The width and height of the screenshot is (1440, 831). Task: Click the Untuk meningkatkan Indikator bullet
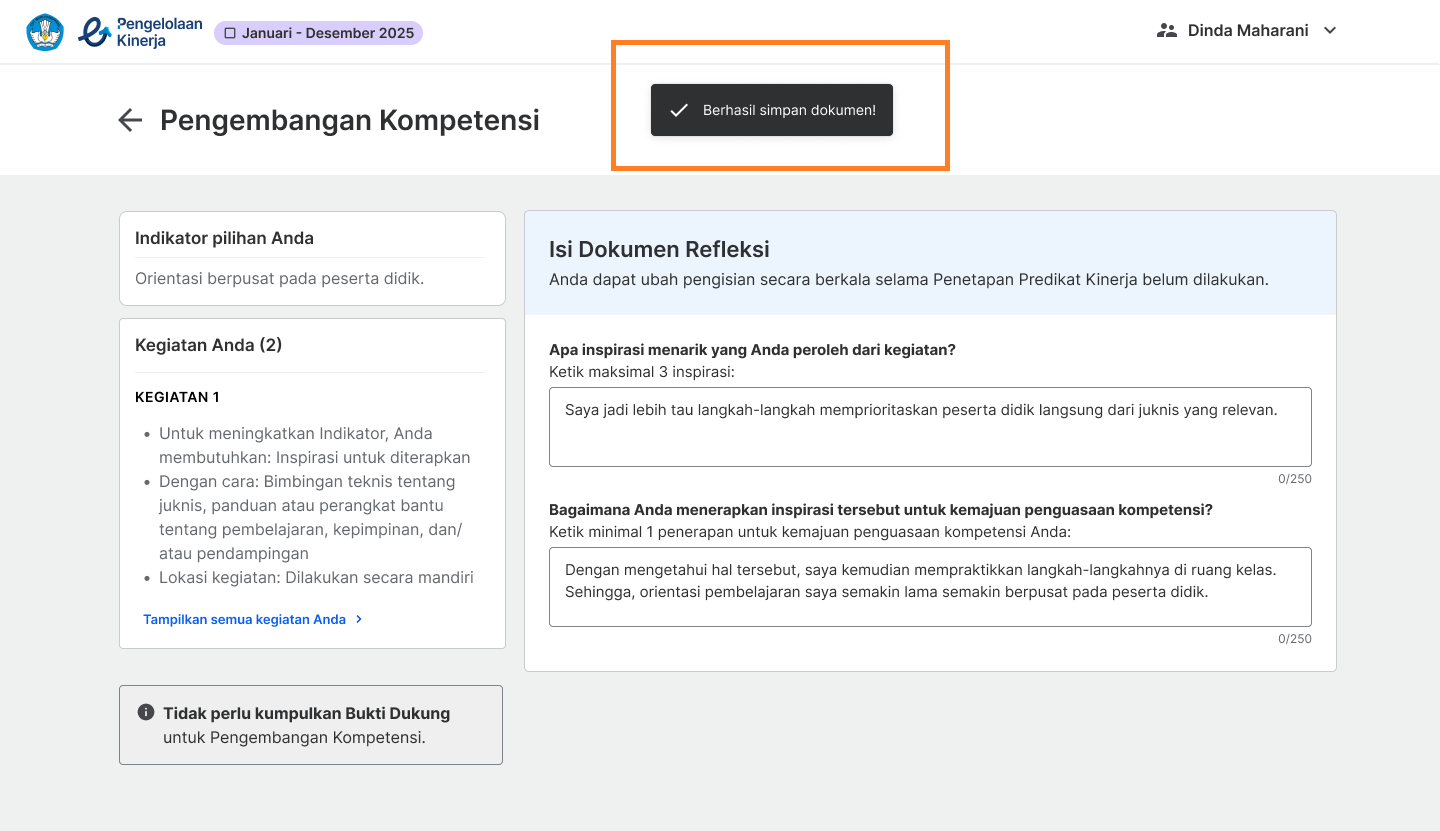[314, 445]
